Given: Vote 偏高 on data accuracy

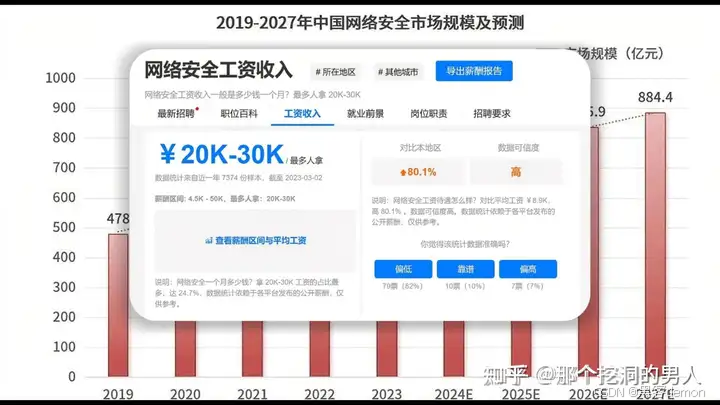Looking at the screenshot, I should [x=528, y=269].
